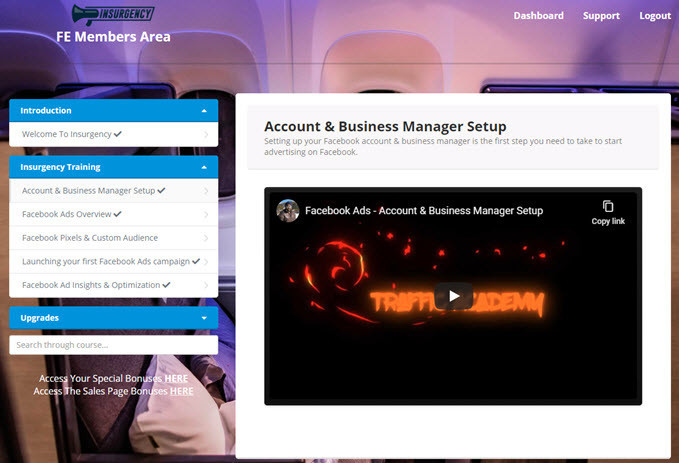Click the Insurgency Training header
679x463 pixels.
point(113,167)
